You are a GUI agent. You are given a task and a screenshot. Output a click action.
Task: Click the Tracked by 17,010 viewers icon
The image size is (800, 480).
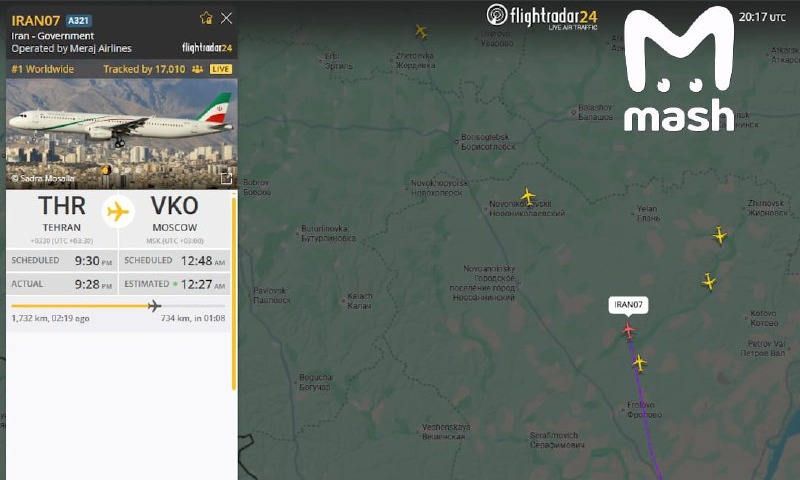pyautogui.click(x=197, y=69)
